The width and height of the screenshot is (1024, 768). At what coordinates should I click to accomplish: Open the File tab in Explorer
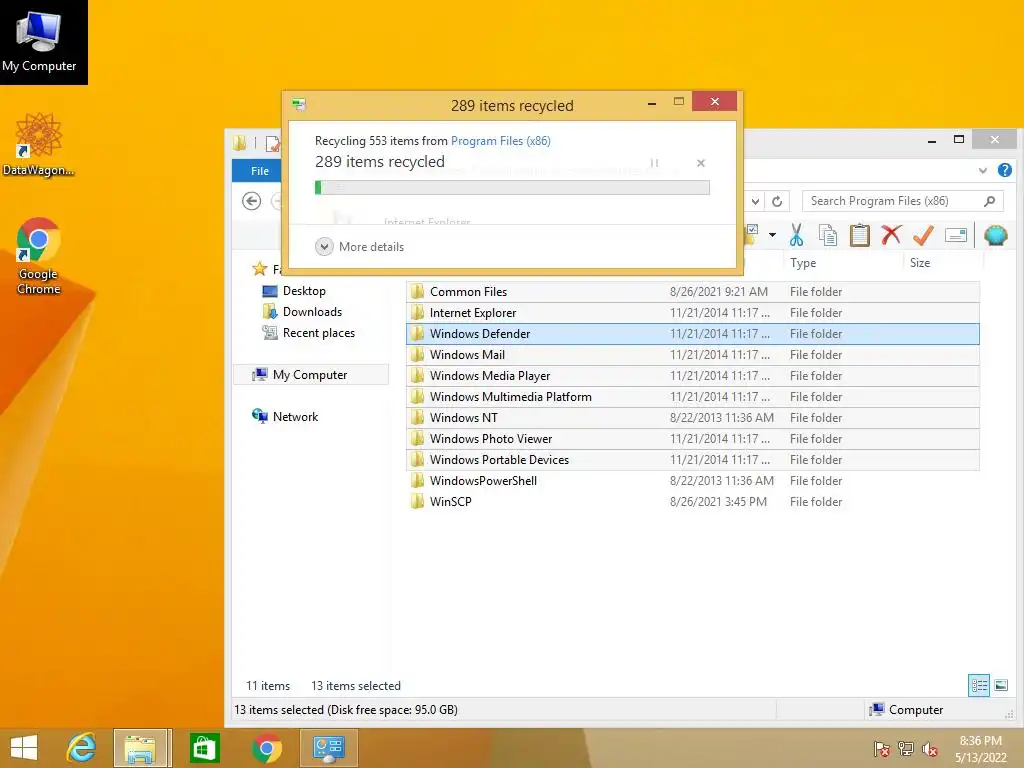point(259,170)
